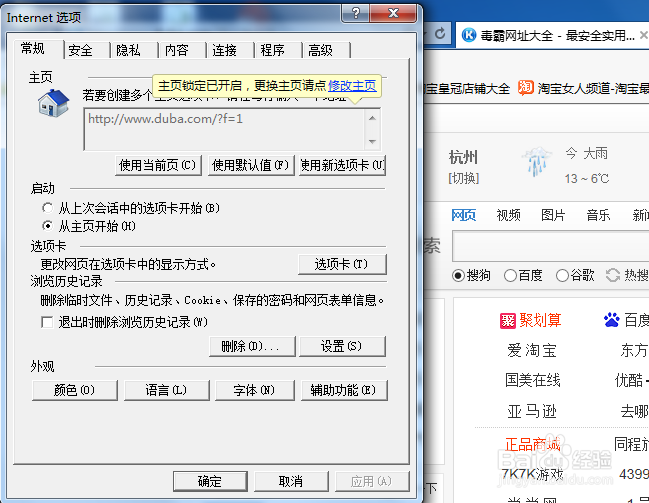Open 亚马逊 site link
649x503 pixels.
532,412
